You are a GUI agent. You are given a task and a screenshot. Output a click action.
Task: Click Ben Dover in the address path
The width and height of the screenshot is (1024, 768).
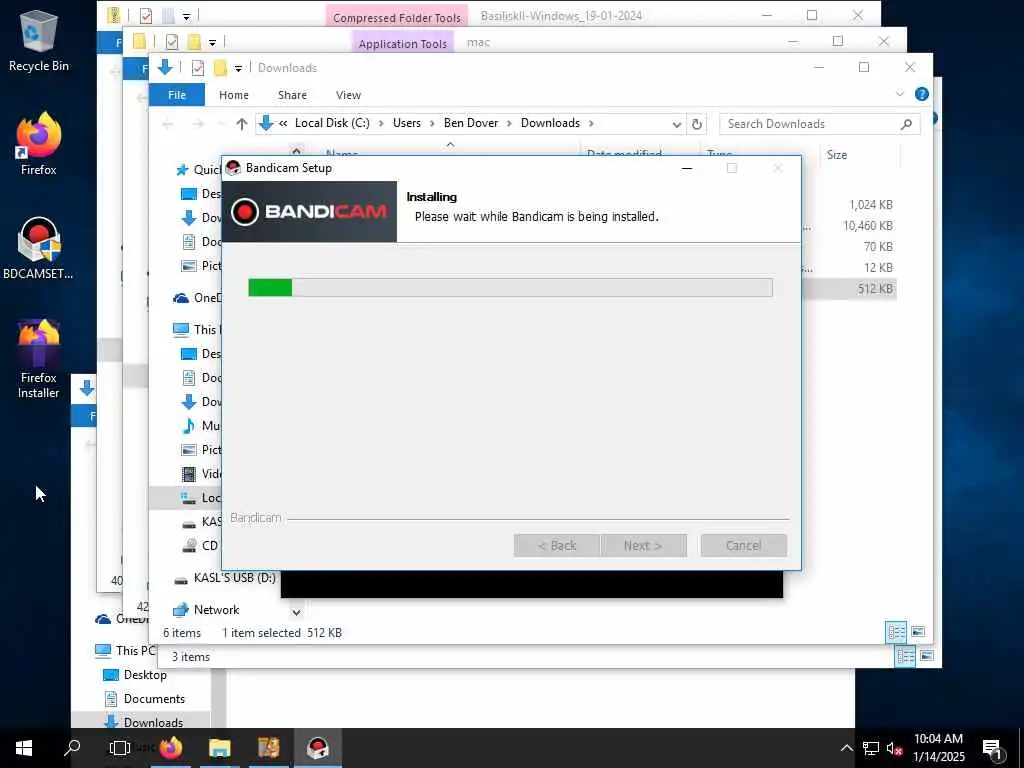[471, 123]
